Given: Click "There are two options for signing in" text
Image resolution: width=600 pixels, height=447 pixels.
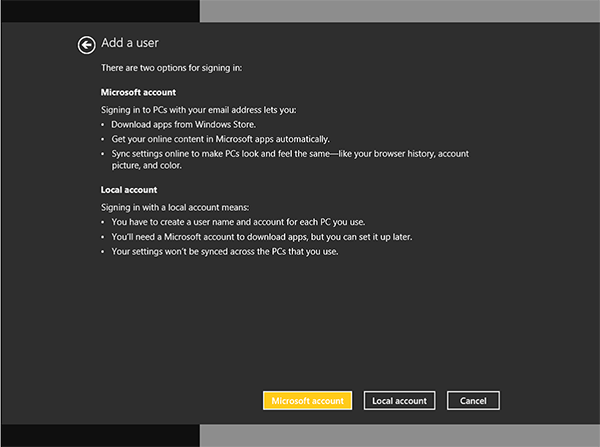Looking at the screenshot, I should point(171,68).
